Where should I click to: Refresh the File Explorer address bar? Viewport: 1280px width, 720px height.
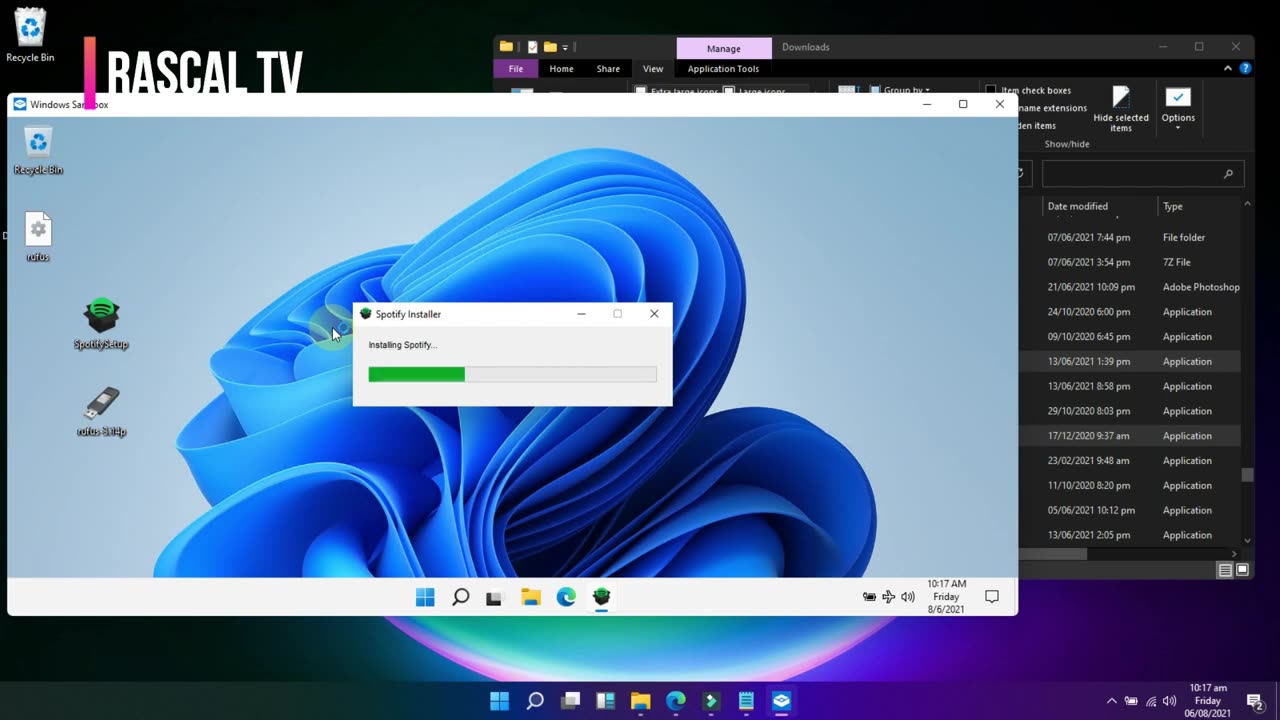click(x=1021, y=174)
